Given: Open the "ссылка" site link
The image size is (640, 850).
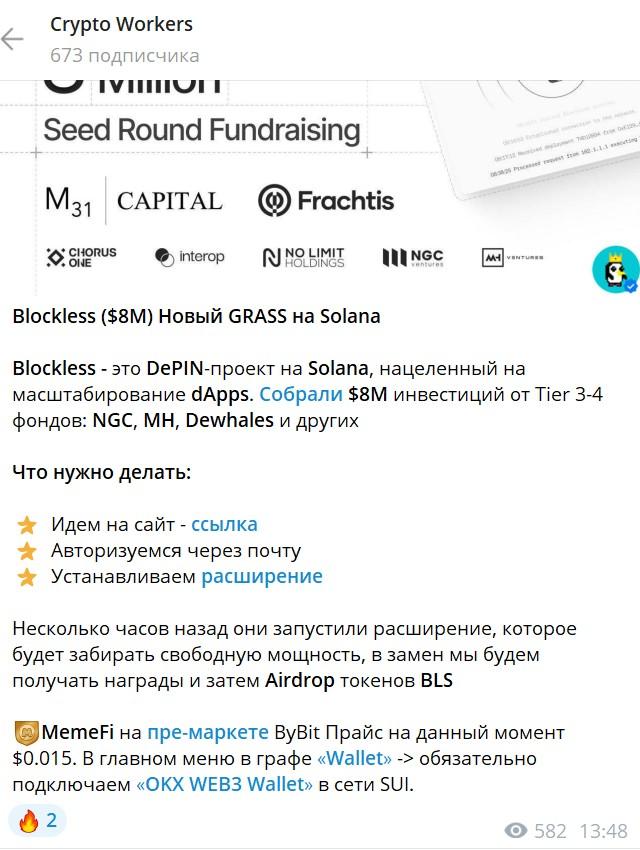Looking at the screenshot, I should tap(224, 524).
